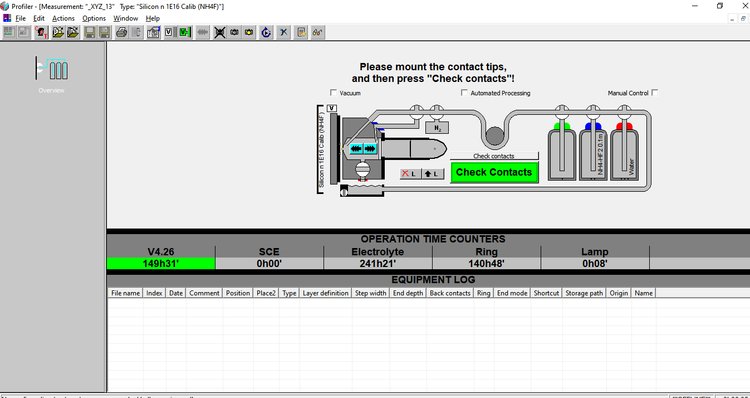Click the blue cross tool toolbar icon
The height and width of the screenshot is (398, 750).
(x=284, y=33)
